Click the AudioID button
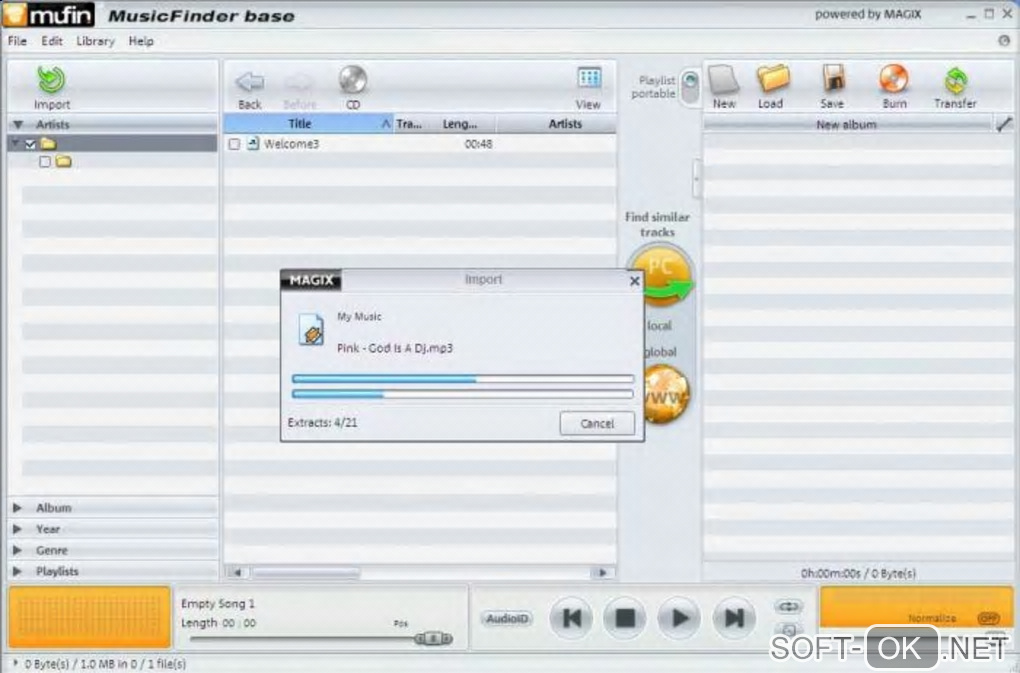The height and width of the screenshot is (673, 1020). (507, 618)
